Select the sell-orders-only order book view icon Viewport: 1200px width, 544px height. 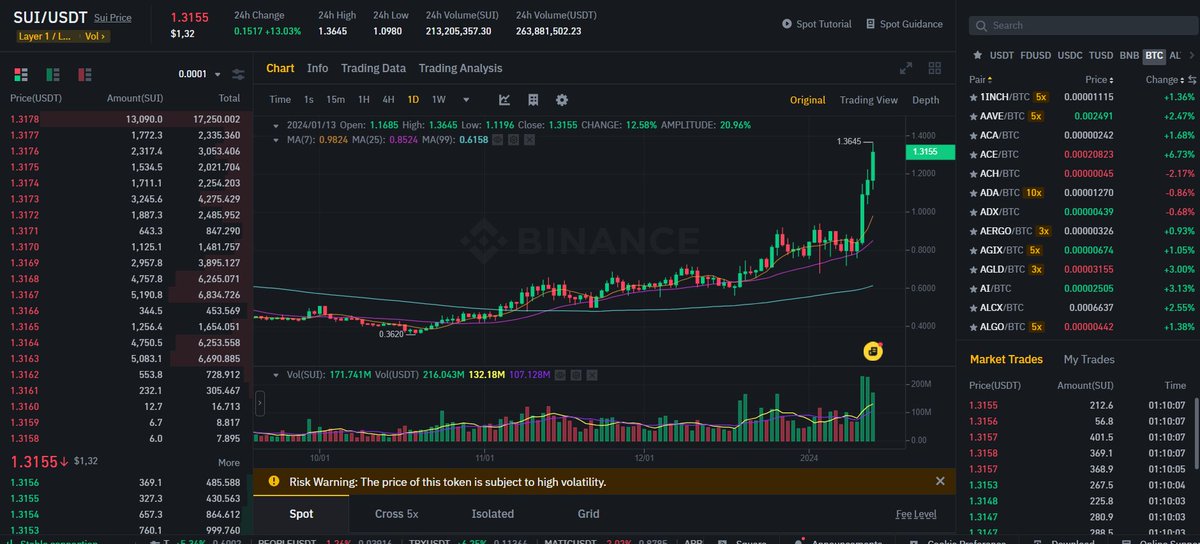(x=85, y=74)
